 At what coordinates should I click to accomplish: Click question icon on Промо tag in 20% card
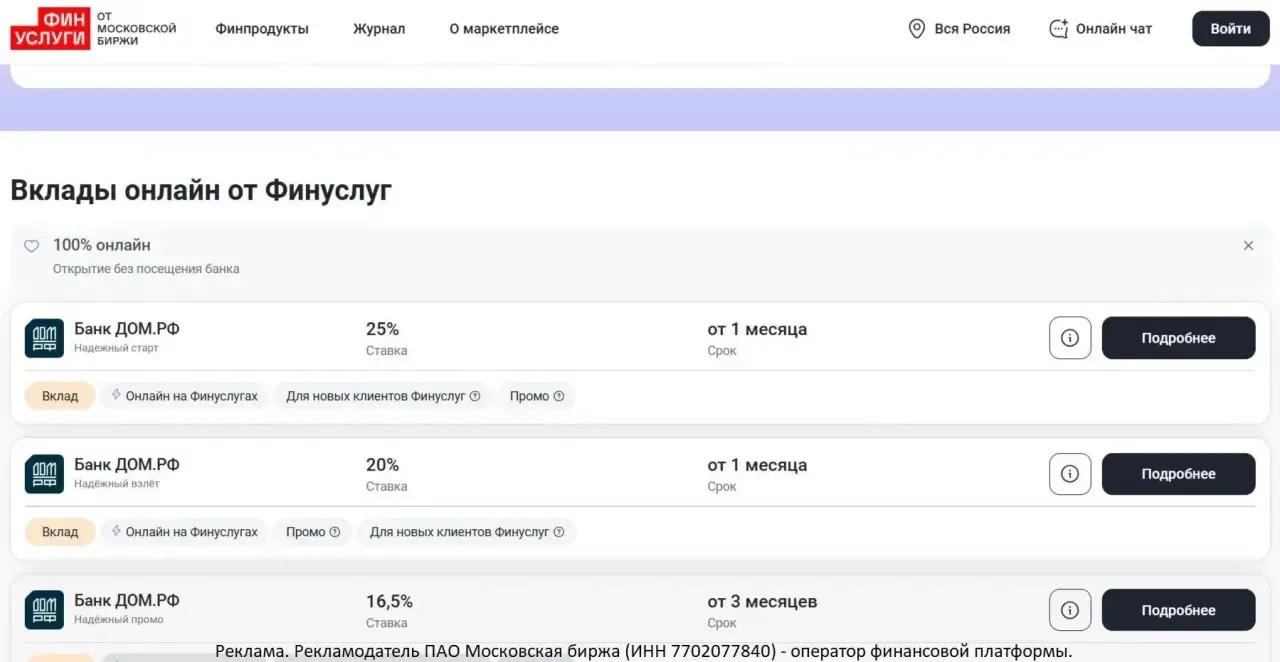coord(335,532)
